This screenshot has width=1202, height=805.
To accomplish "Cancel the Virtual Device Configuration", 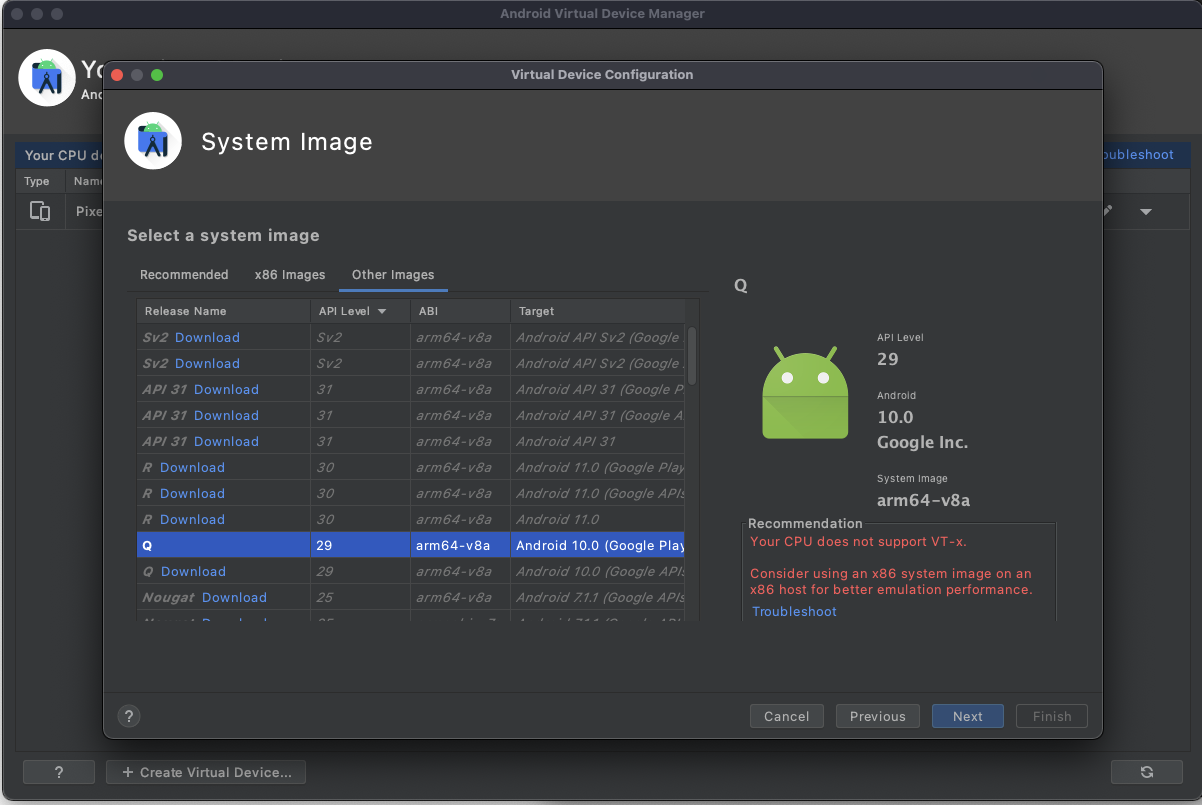I will [787, 716].
